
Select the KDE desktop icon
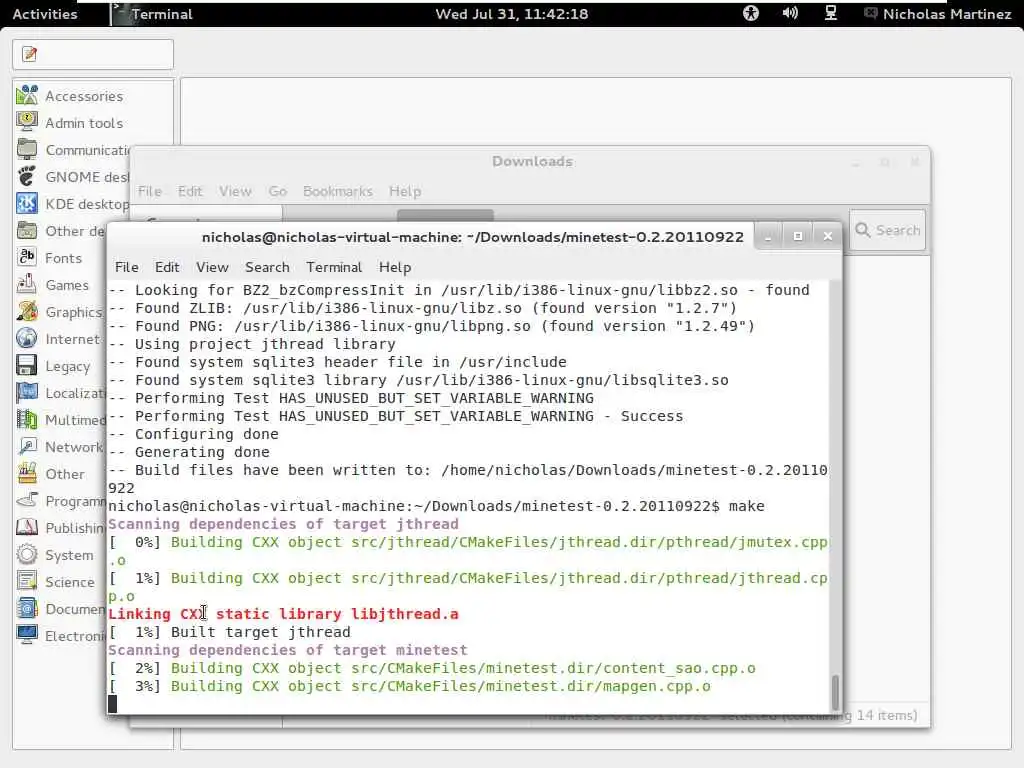[x=27, y=204]
